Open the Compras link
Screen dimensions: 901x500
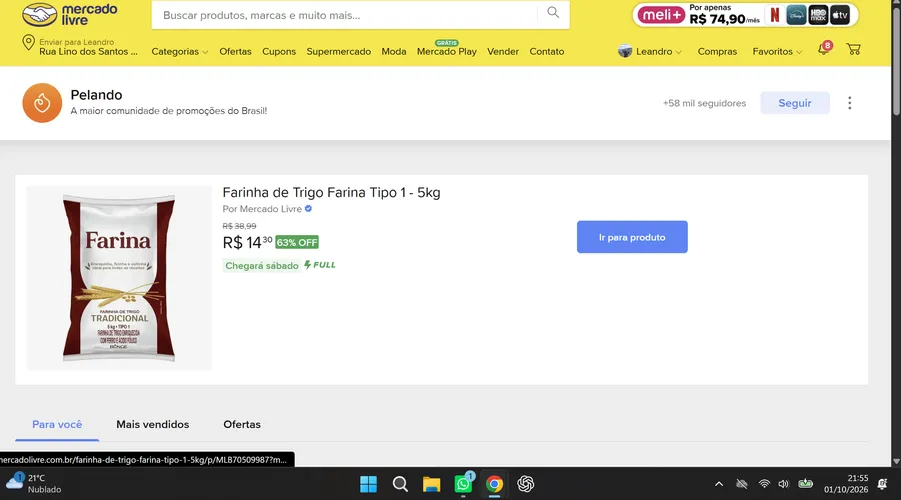pos(717,51)
